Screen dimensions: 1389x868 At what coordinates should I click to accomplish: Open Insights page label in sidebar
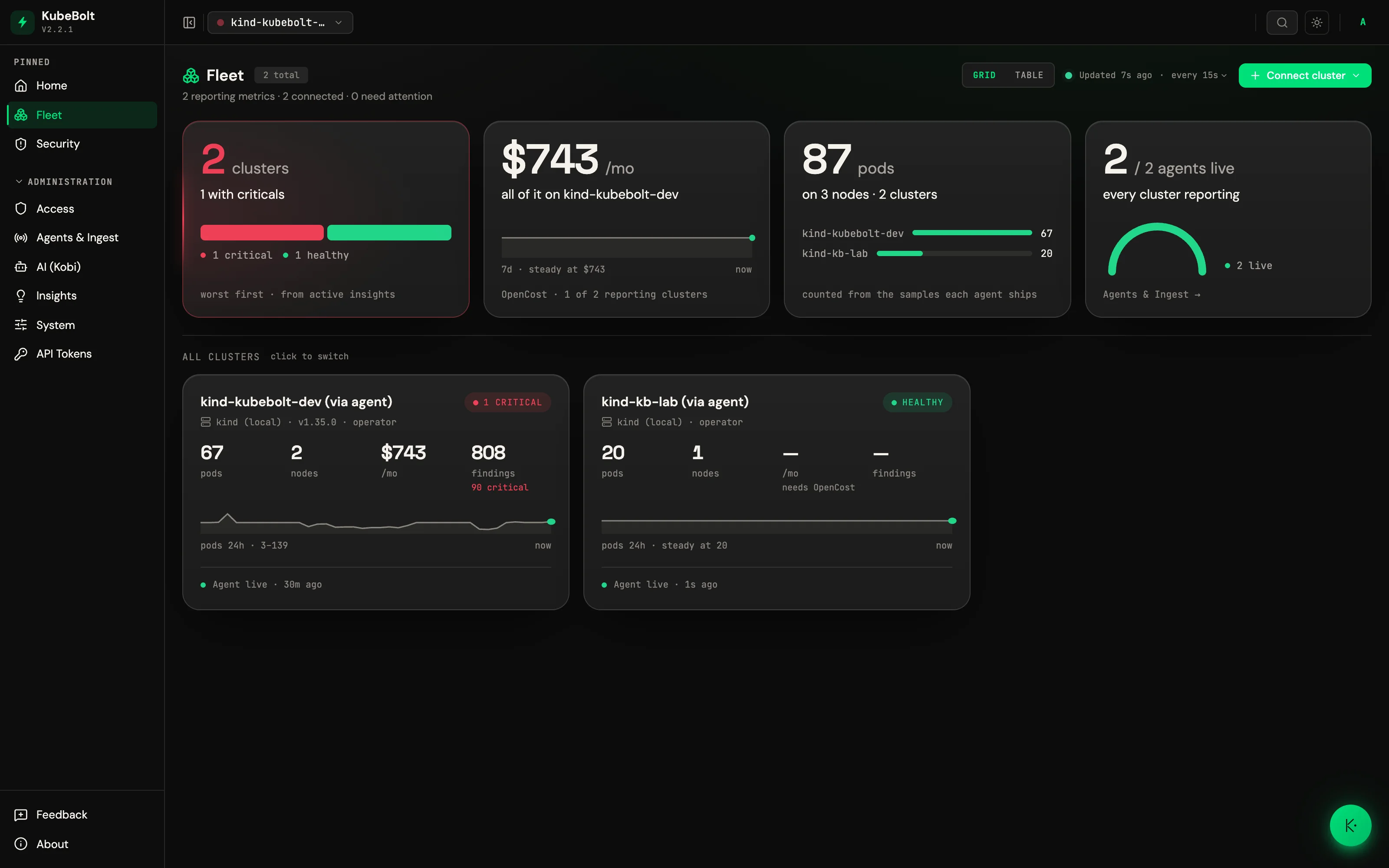pos(56,296)
